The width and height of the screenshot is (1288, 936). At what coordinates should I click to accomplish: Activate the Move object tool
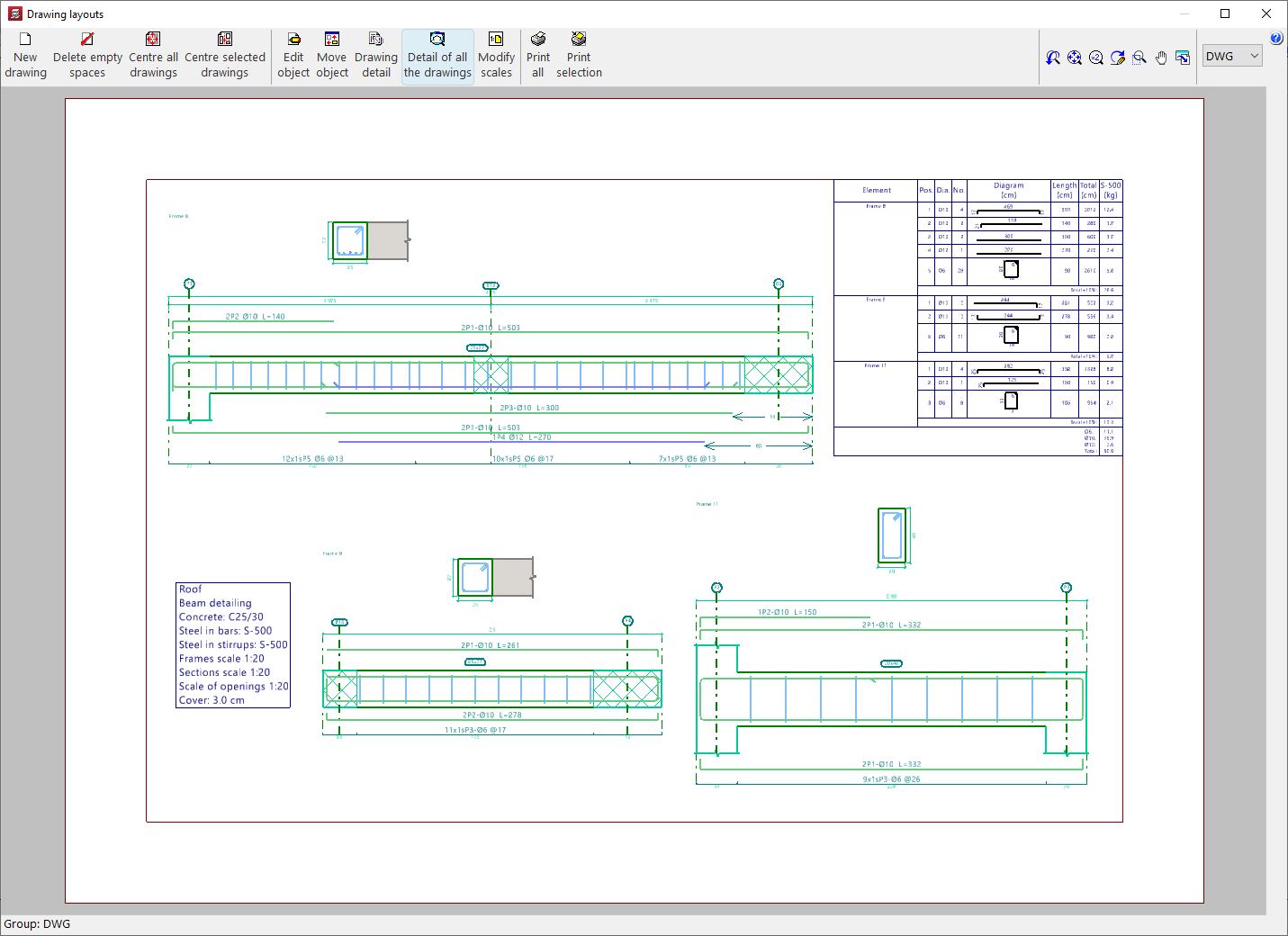[x=332, y=56]
